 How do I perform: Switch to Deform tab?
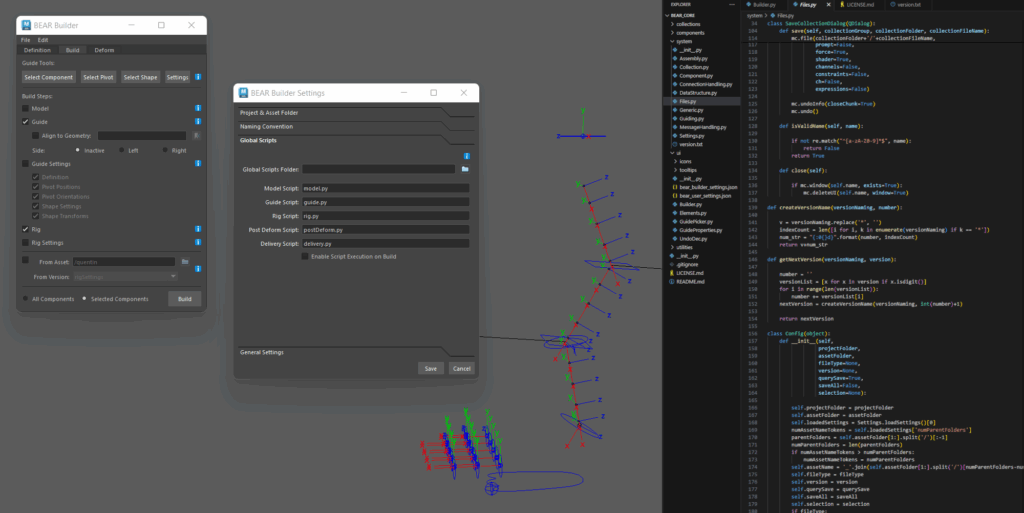tap(104, 50)
